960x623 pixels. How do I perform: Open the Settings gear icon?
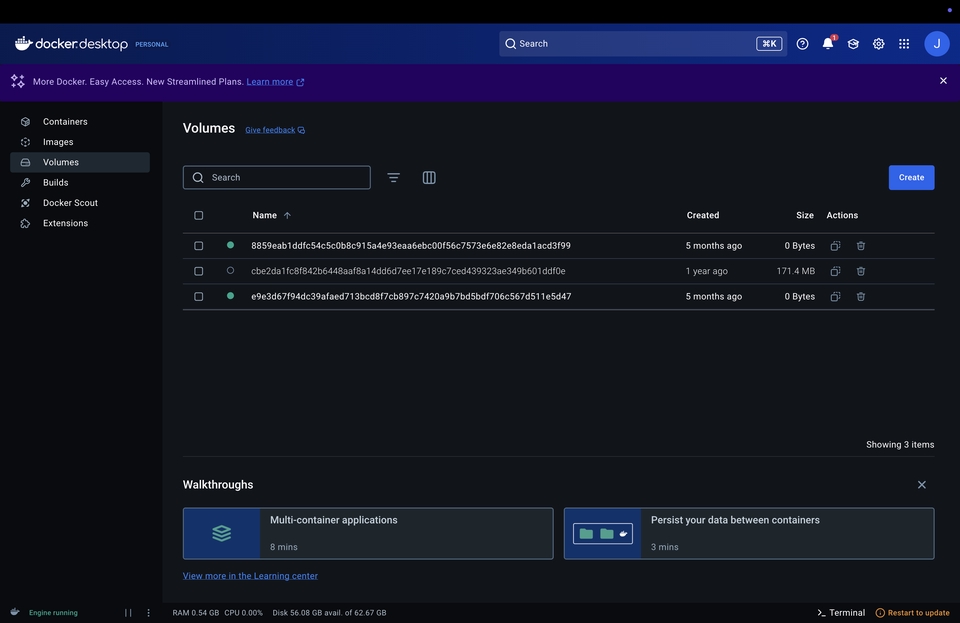click(879, 43)
